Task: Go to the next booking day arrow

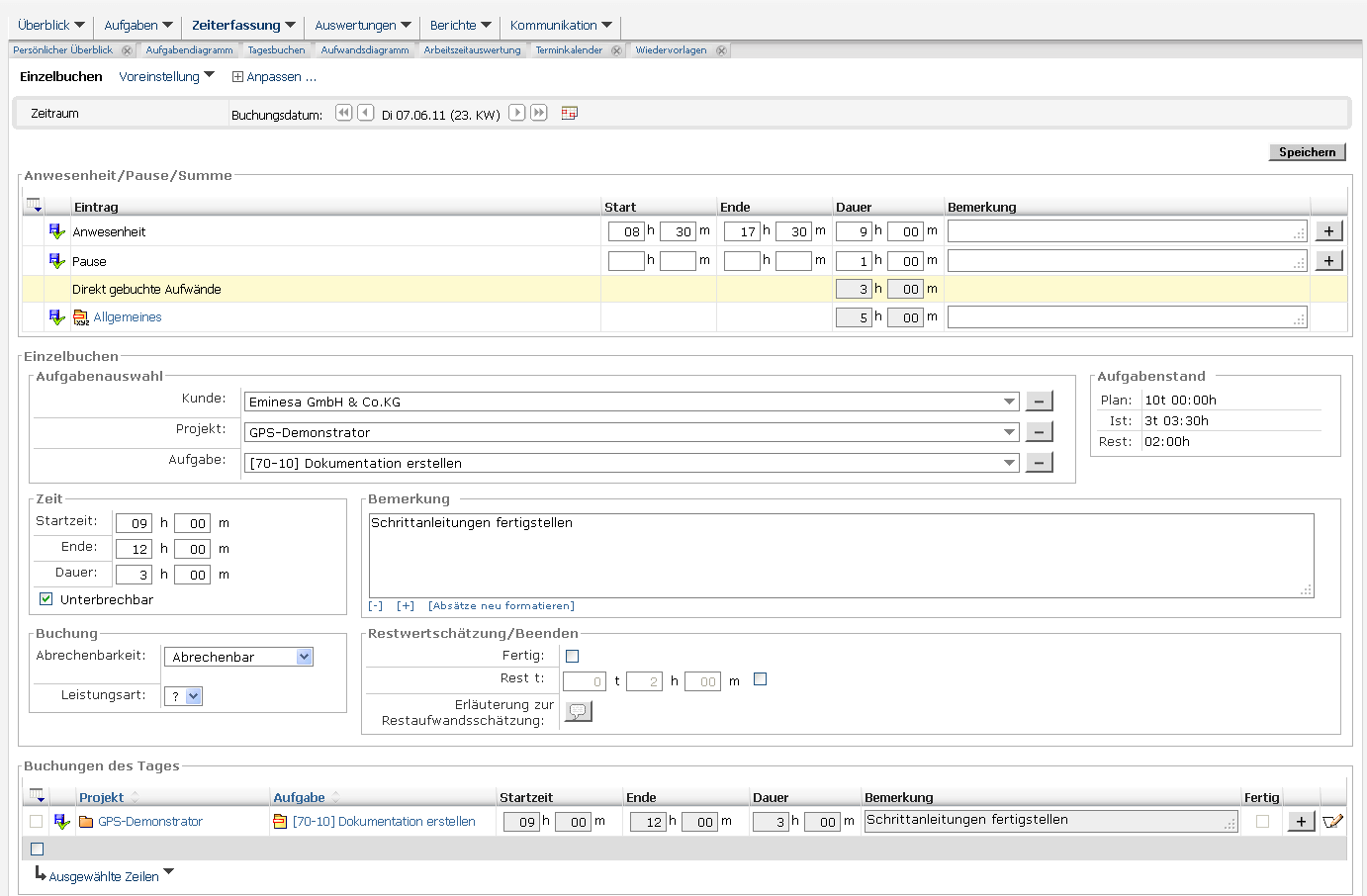Action: click(x=516, y=113)
